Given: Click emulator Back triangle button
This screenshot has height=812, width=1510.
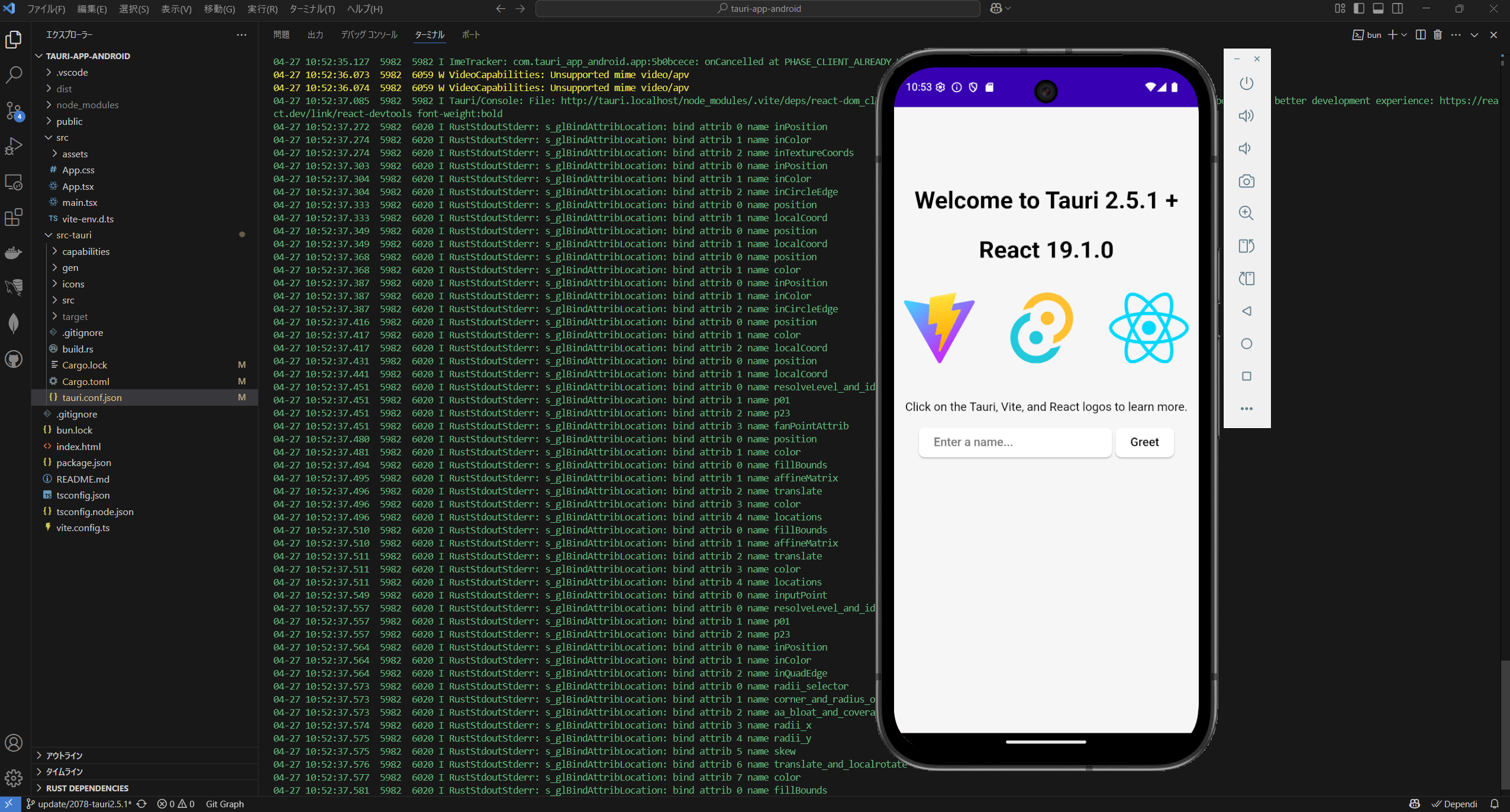Looking at the screenshot, I should (x=1246, y=311).
